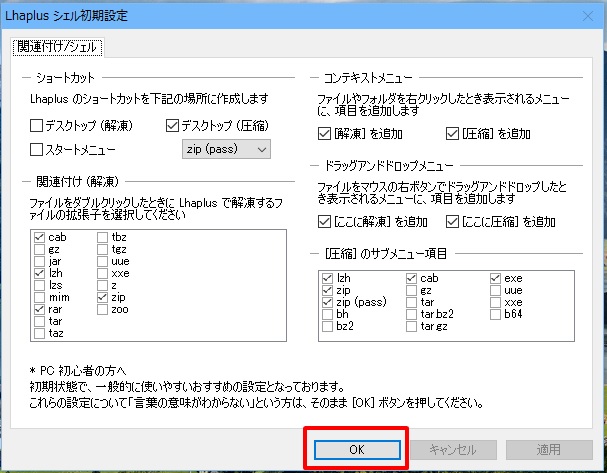Switch to the 関連付け/シェル tab
This screenshot has width=607, height=473.
pyautogui.click(x=57, y=47)
